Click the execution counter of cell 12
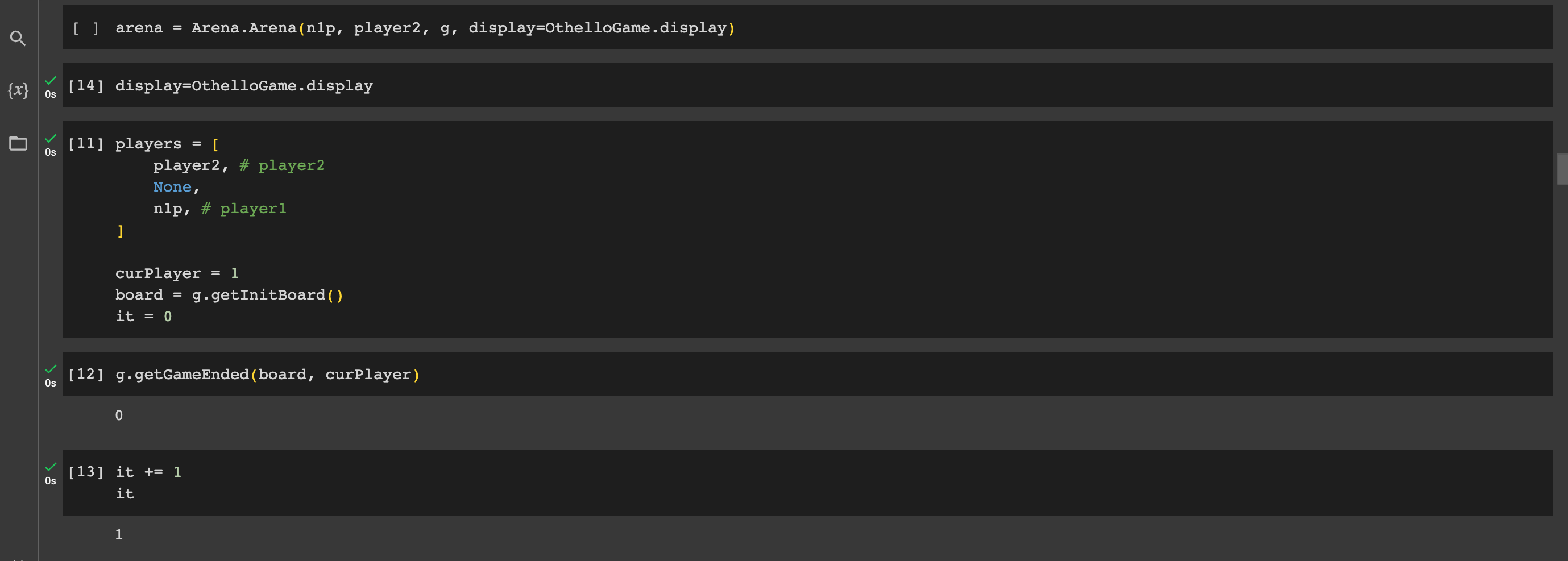Screen dimensions: 1568x561 pos(86,374)
